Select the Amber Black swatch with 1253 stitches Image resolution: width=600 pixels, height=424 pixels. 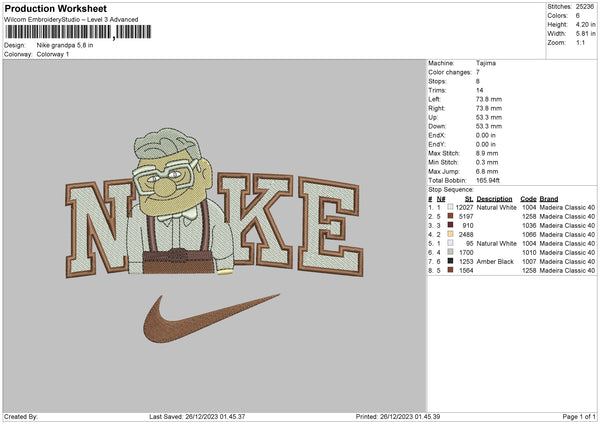(450, 261)
